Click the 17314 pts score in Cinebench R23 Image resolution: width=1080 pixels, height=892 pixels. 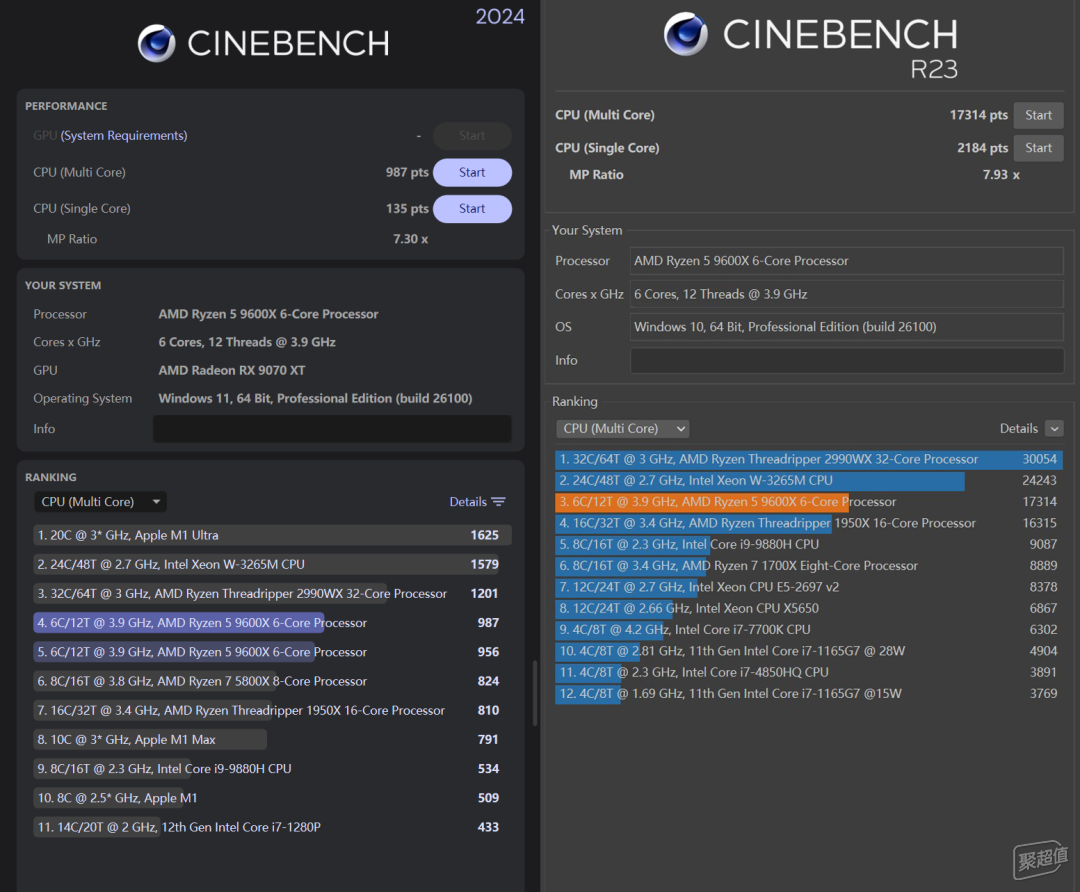click(979, 115)
